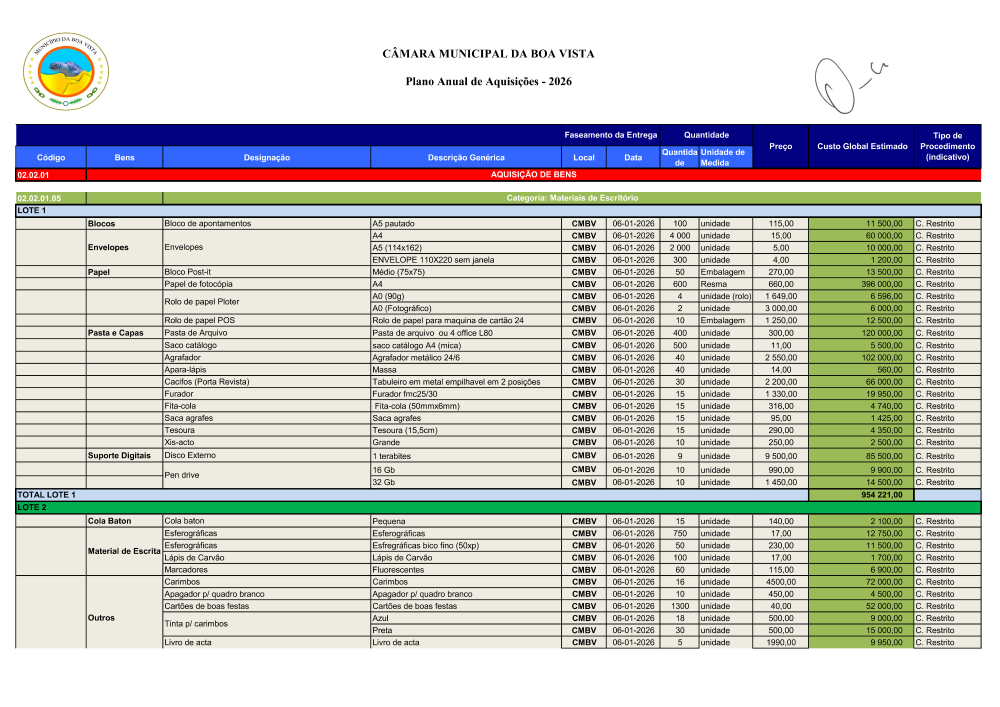
Task: Click the LOTE 2 section row
Action: [498, 508]
